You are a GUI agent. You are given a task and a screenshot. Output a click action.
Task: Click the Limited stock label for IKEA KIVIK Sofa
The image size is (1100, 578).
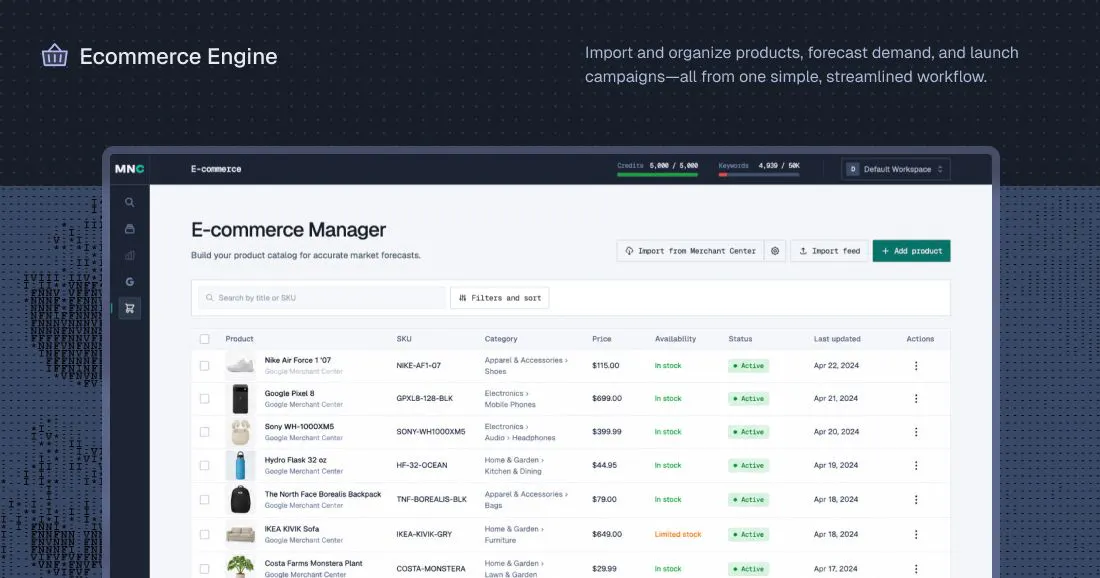point(678,535)
